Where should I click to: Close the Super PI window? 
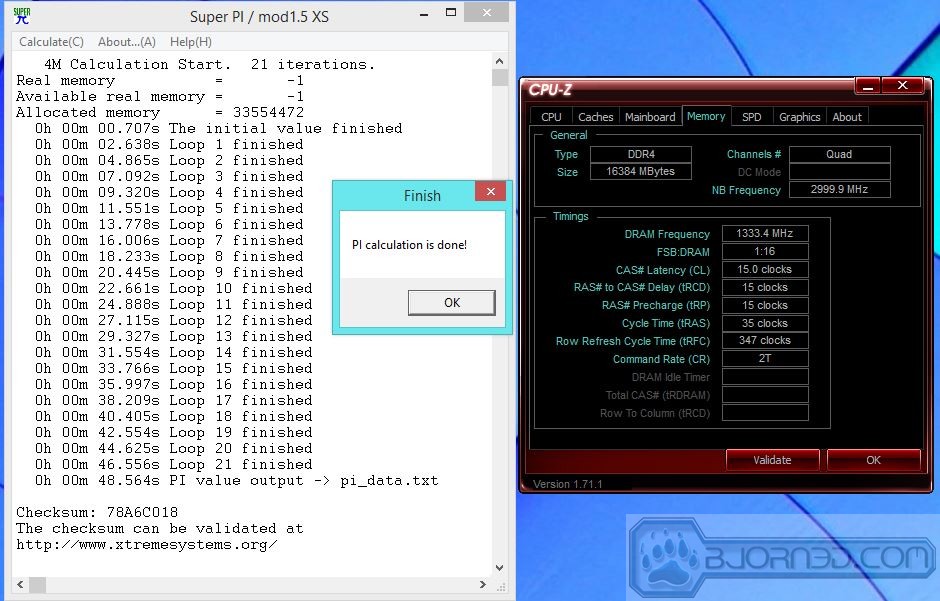[487, 13]
